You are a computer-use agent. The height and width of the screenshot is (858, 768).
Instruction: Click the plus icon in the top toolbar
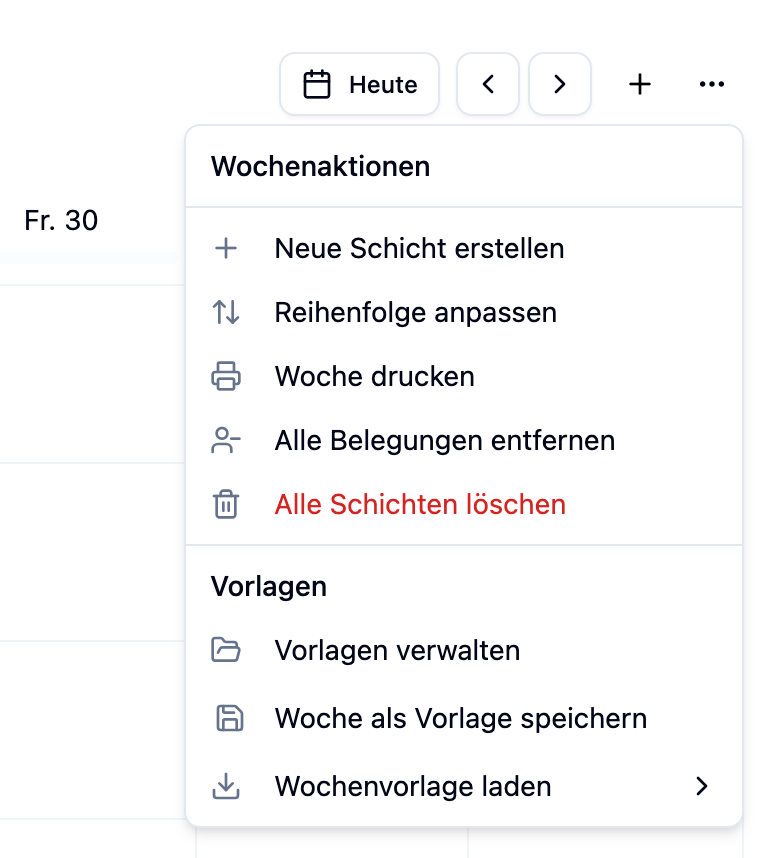click(639, 85)
